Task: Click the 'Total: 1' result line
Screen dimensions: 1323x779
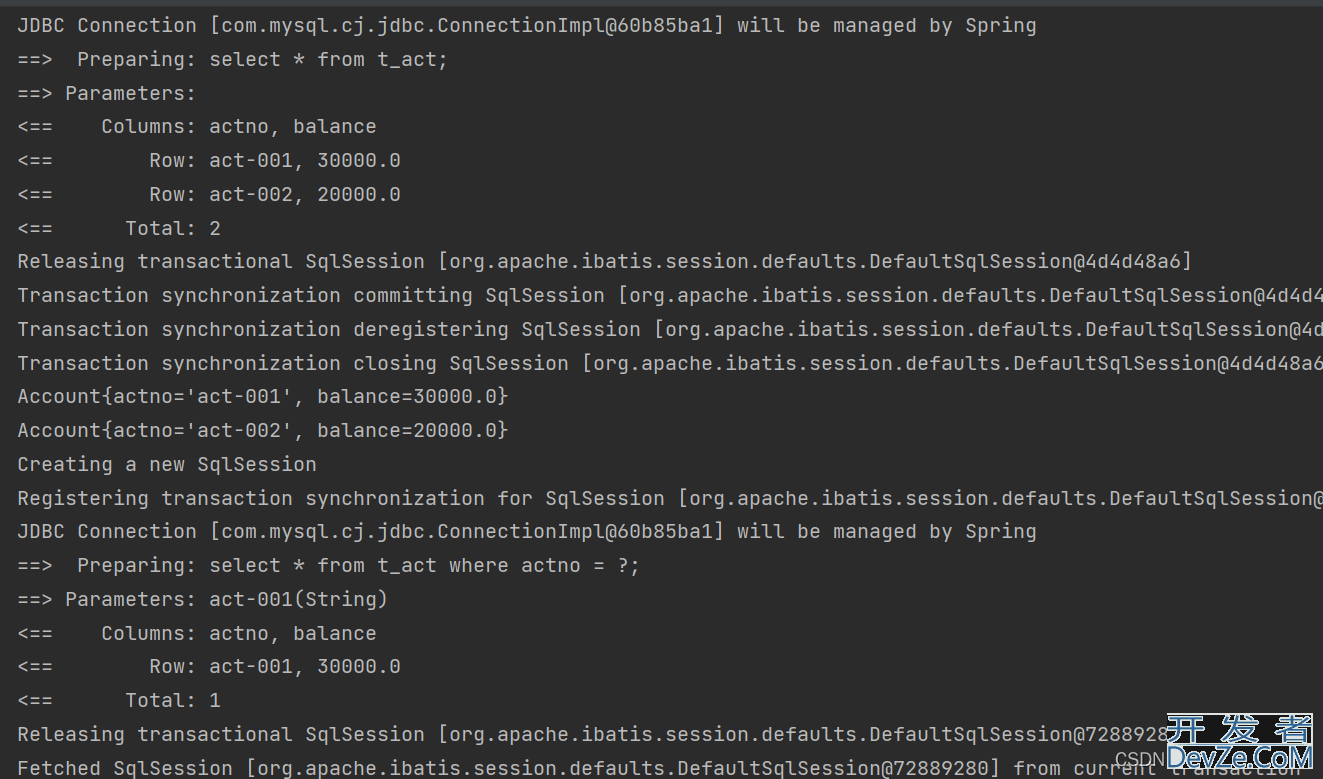Action: (x=119, y=700)
